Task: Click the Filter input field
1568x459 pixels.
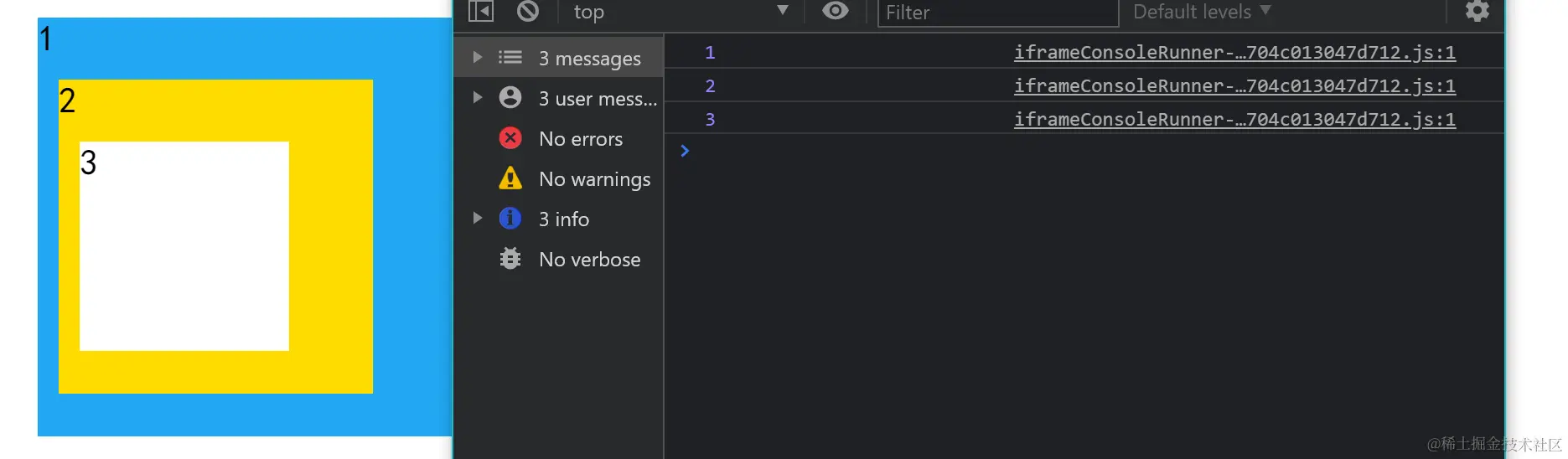Action: [x=997, y=13]
